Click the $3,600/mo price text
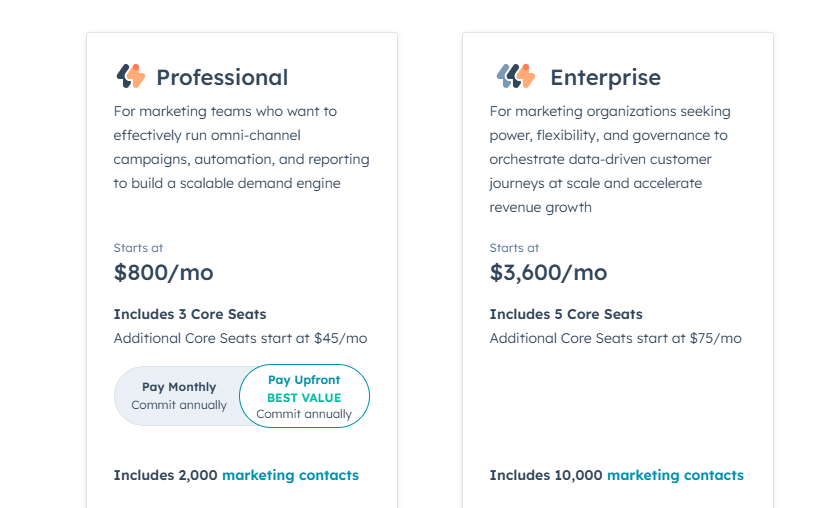Viewport: 839px width, 508px height. 548,272
